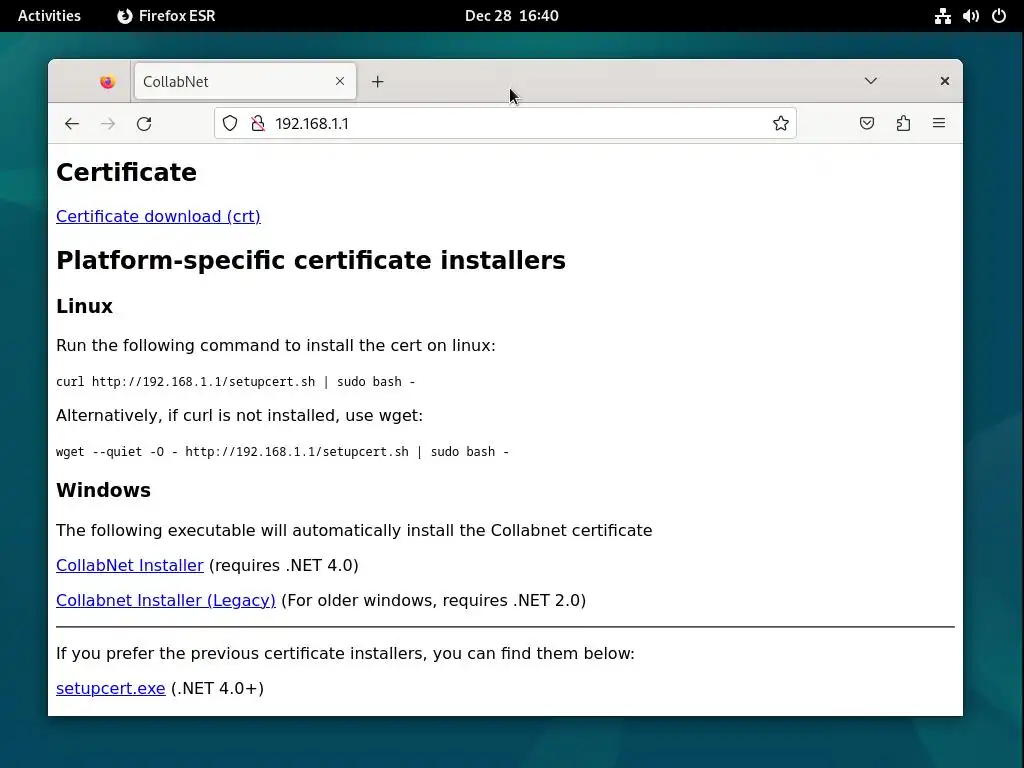Image resolution: width=1024 pixels, height=768 pixels.
Task: Click the '(requires .NET 4.0)' text
Action: point(283,566)
